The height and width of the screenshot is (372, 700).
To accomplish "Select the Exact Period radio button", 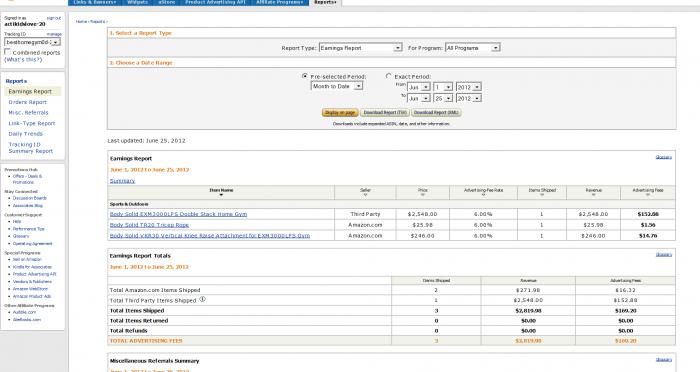I will tap(388, 76).
